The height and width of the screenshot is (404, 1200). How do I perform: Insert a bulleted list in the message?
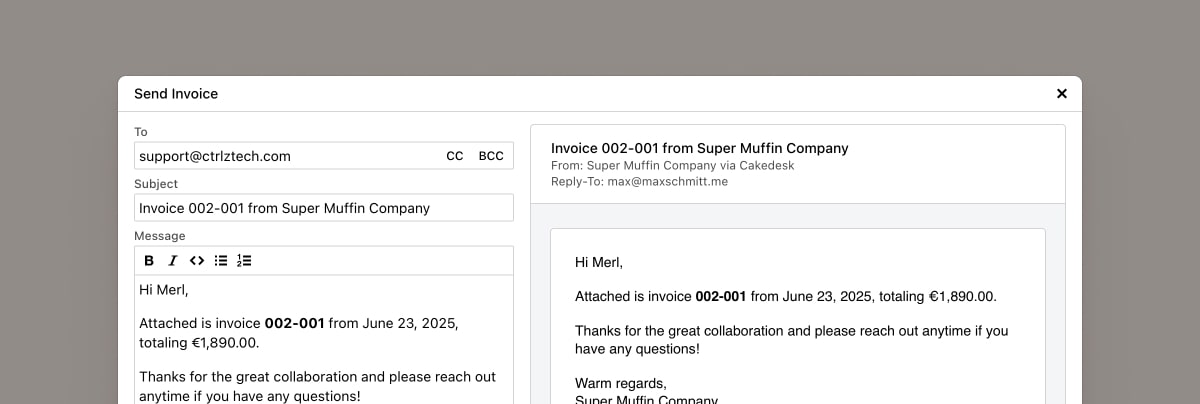(221, 261)
